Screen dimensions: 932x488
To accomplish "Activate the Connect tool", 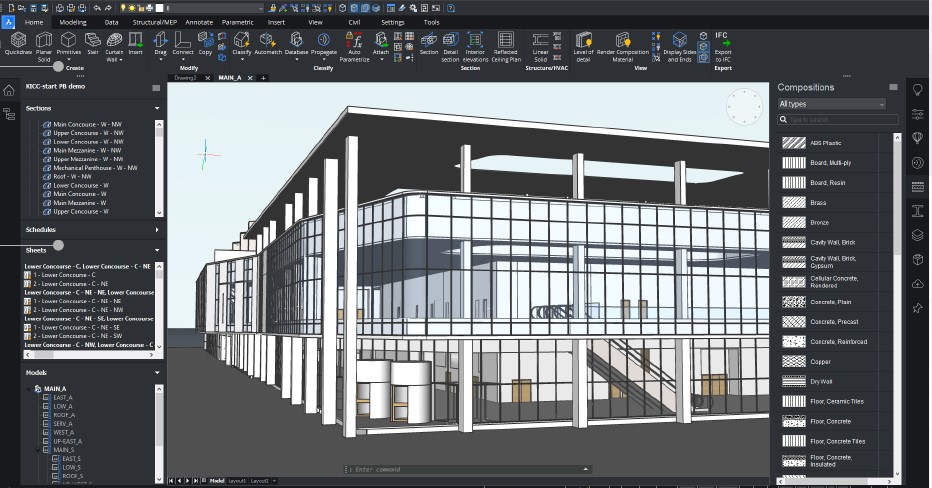I will 183,44.
